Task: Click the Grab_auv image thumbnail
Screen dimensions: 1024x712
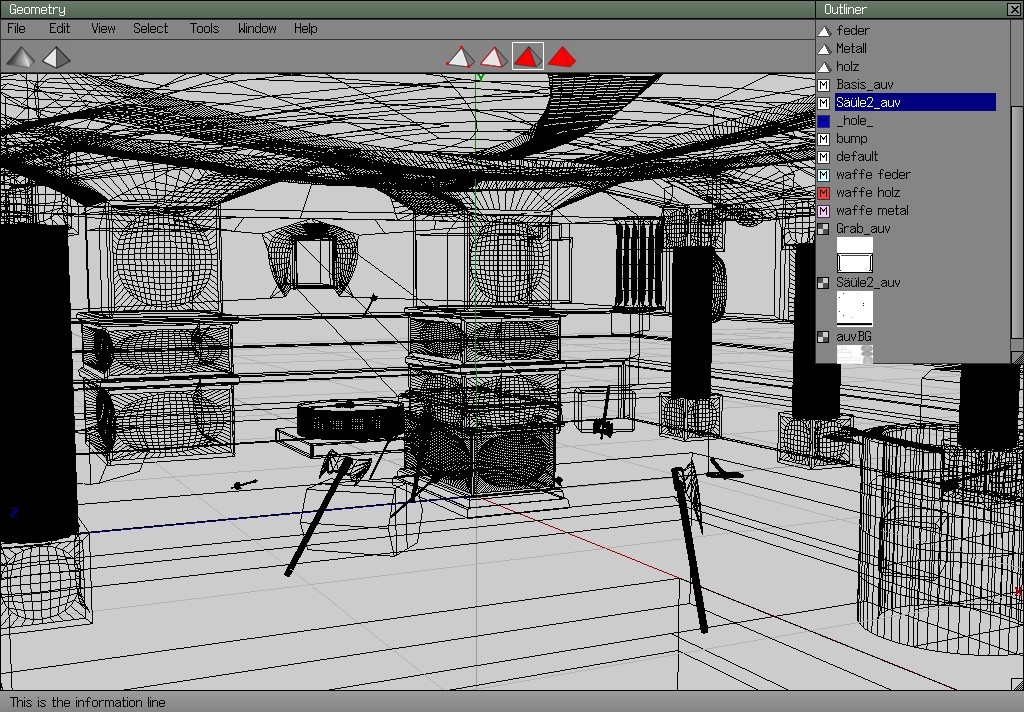Action: coord(854,255)
